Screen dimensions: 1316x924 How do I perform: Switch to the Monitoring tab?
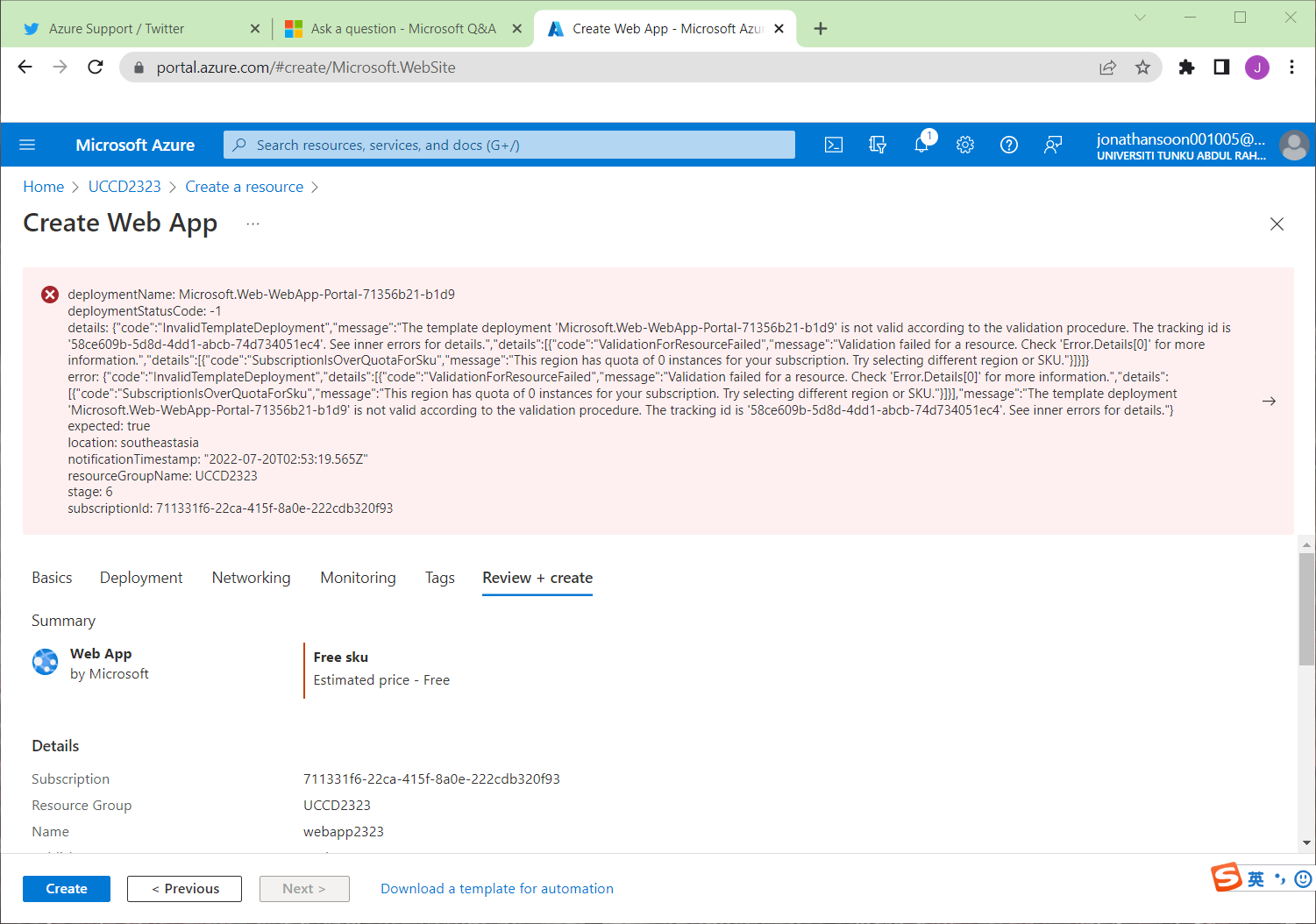pos(358,578)
